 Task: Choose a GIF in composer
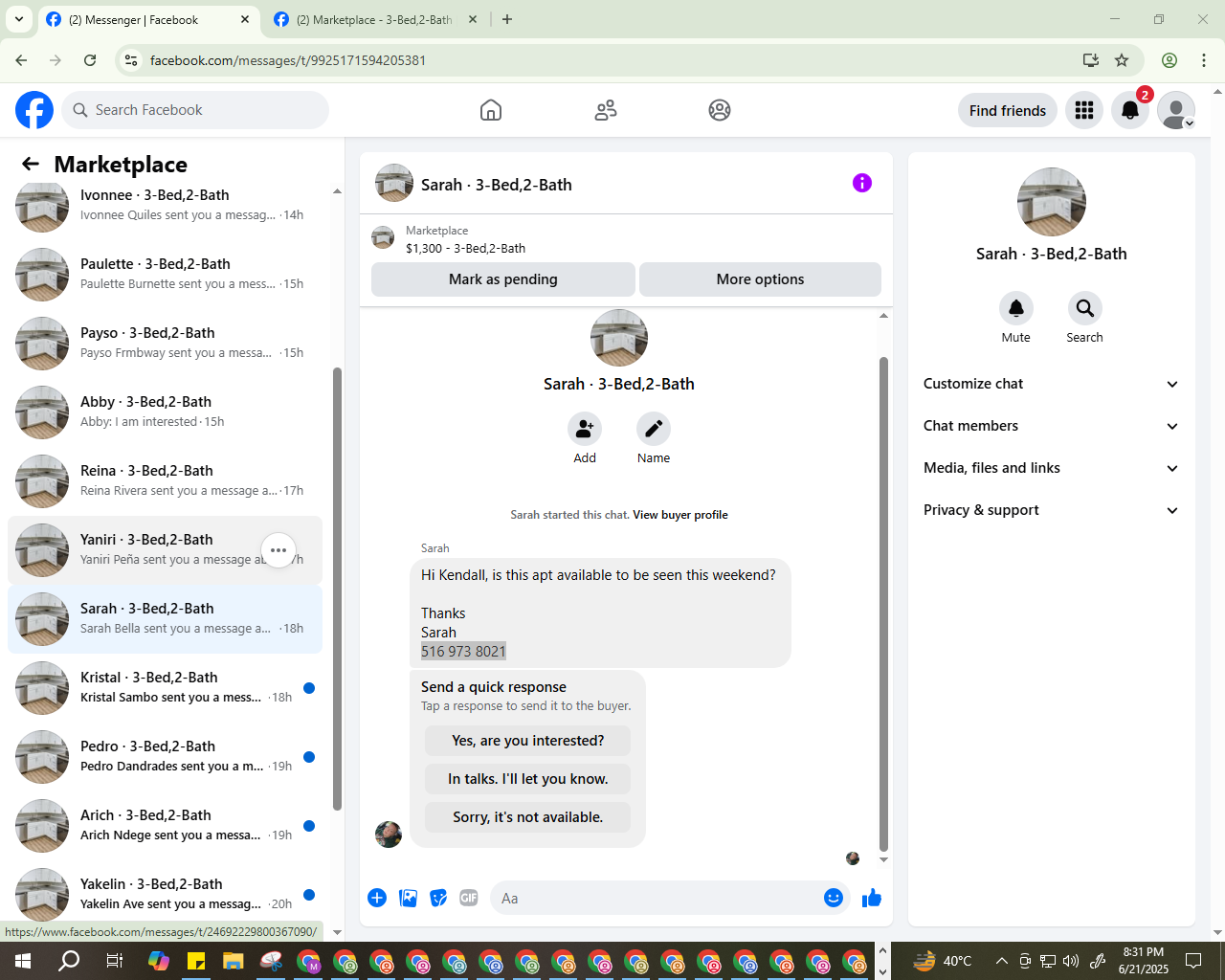click(469, 898)
